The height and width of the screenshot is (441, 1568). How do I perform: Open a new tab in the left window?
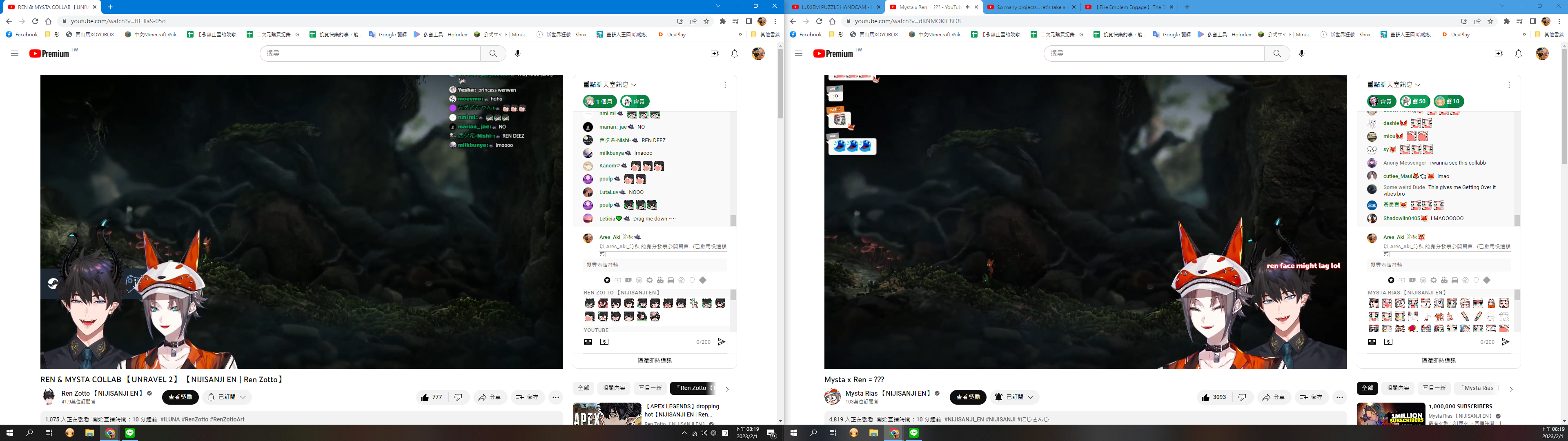110,7
